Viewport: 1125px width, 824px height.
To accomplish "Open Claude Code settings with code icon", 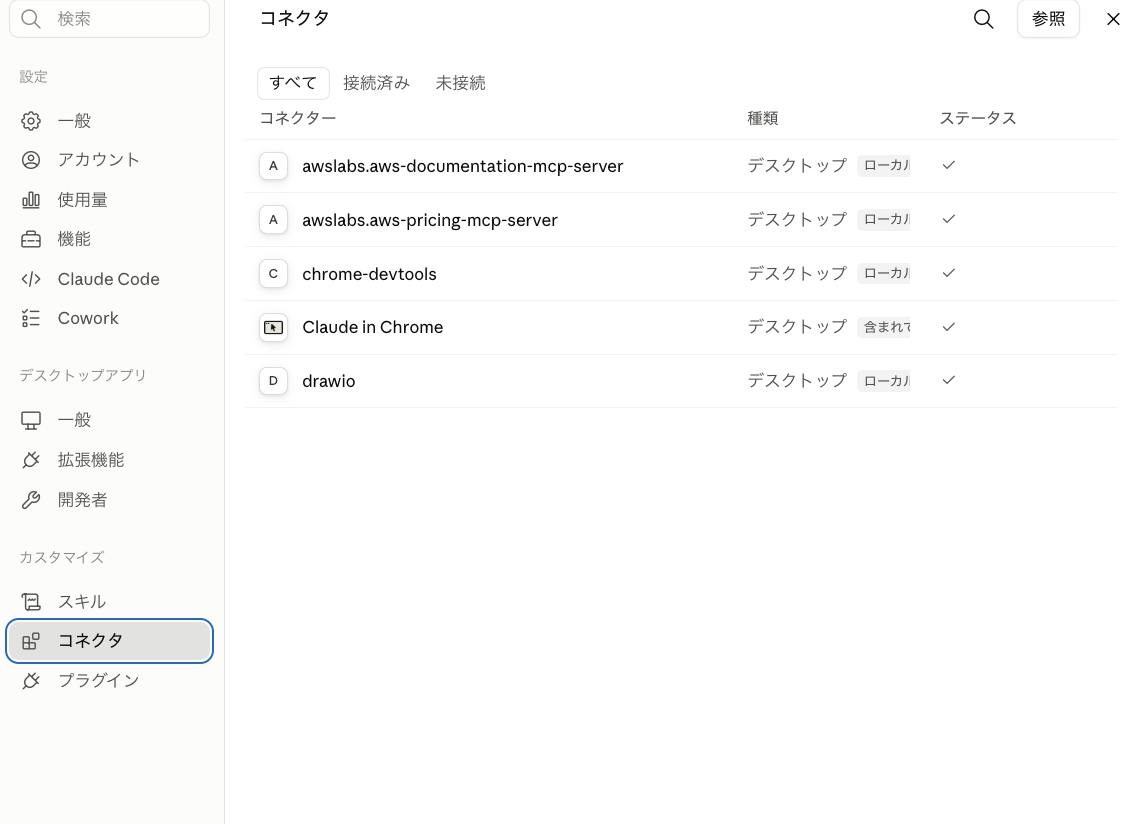I will click(109, 278).
